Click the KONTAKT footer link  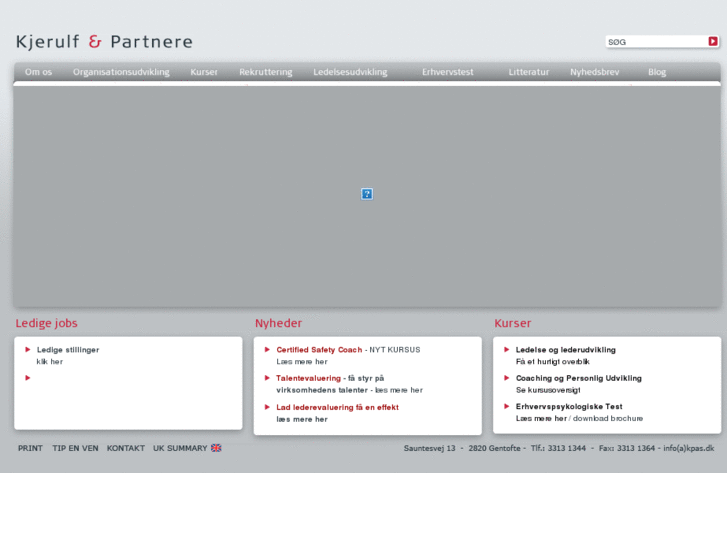[x=126, y=448]
